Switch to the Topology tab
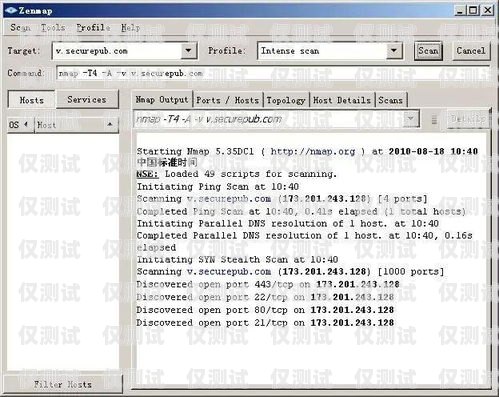 (286, 100)
